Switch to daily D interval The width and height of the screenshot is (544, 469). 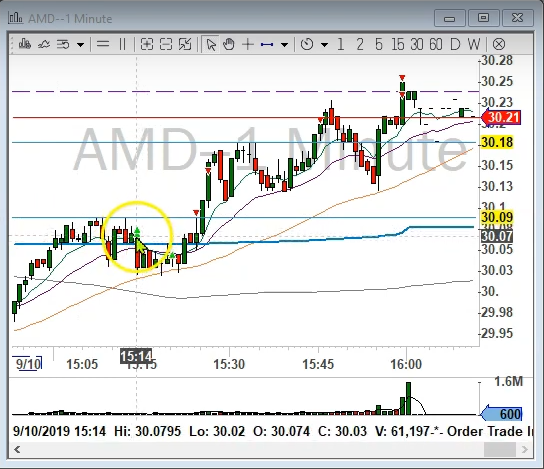coord(455,44)
